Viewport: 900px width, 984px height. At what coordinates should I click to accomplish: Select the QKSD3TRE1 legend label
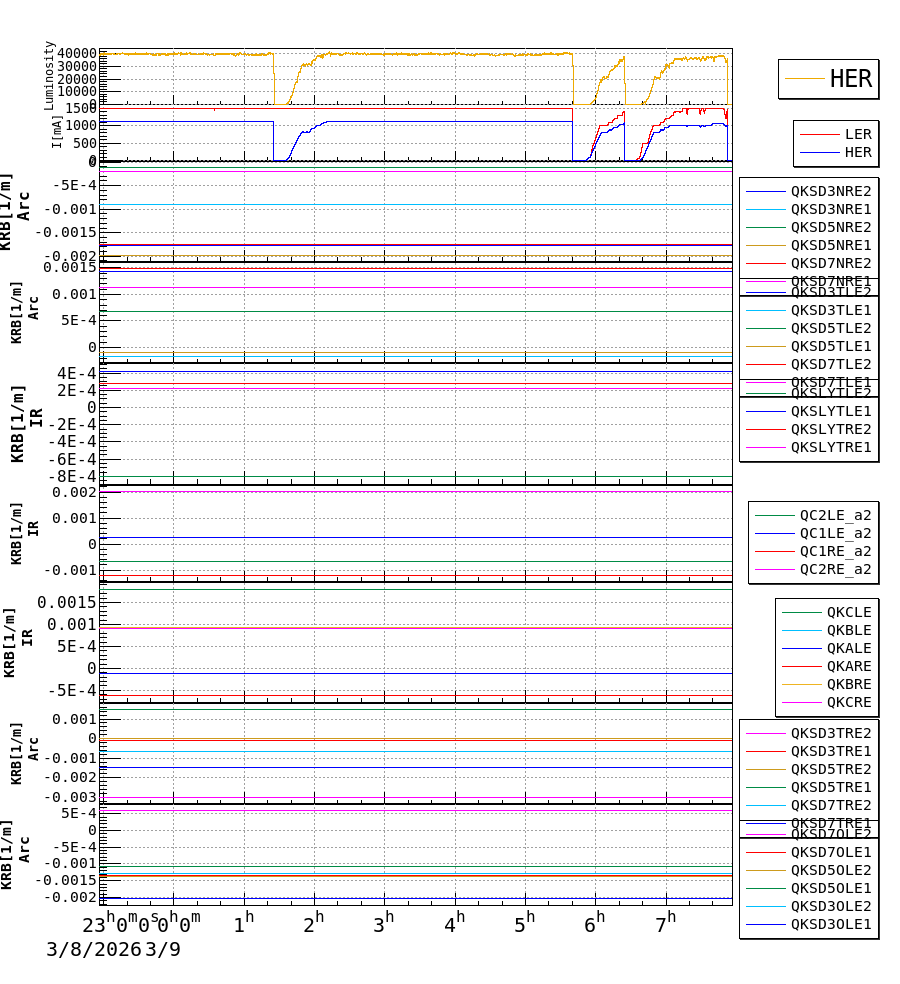(830, 752)
